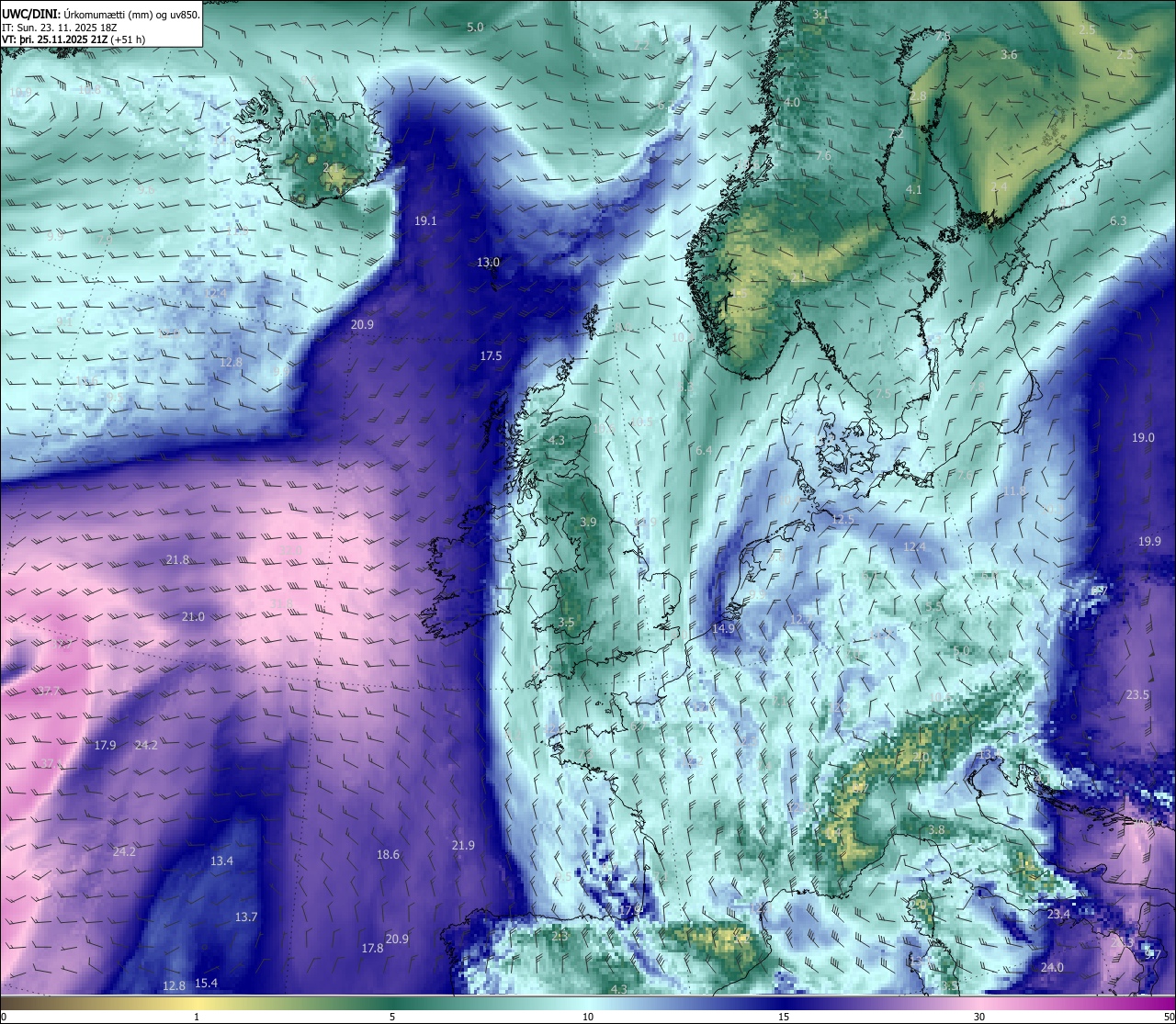Click the IT: Sun. 23. 11. 2025 18Z line
Image resolution: width=1176 pixels, height=1024 pixels.
[60, 28]
